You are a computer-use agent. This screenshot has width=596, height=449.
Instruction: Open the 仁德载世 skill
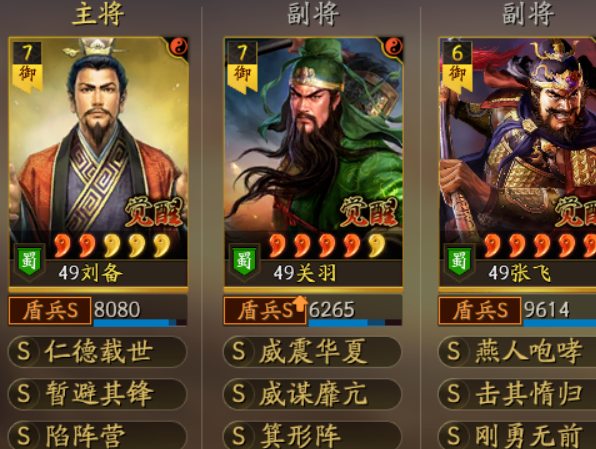[x=98, y=352]
